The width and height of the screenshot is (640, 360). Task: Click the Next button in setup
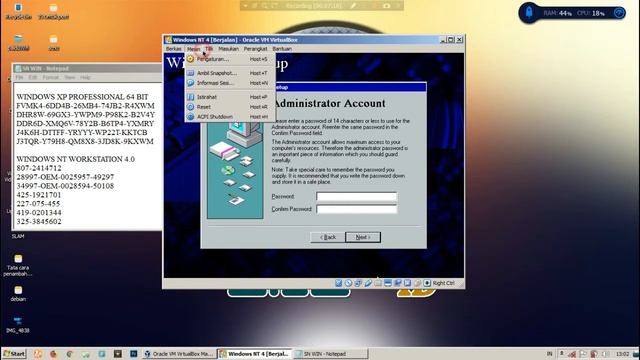(x=363, y=237)
